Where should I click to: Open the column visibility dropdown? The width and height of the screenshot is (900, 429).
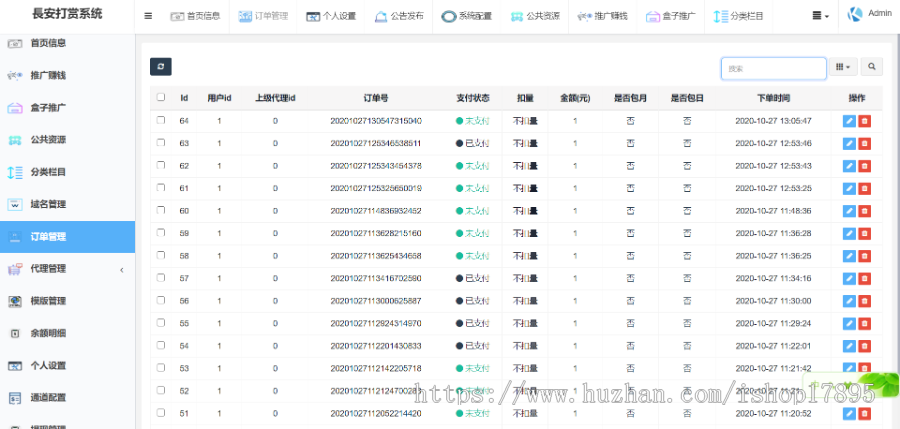point(845,67)
